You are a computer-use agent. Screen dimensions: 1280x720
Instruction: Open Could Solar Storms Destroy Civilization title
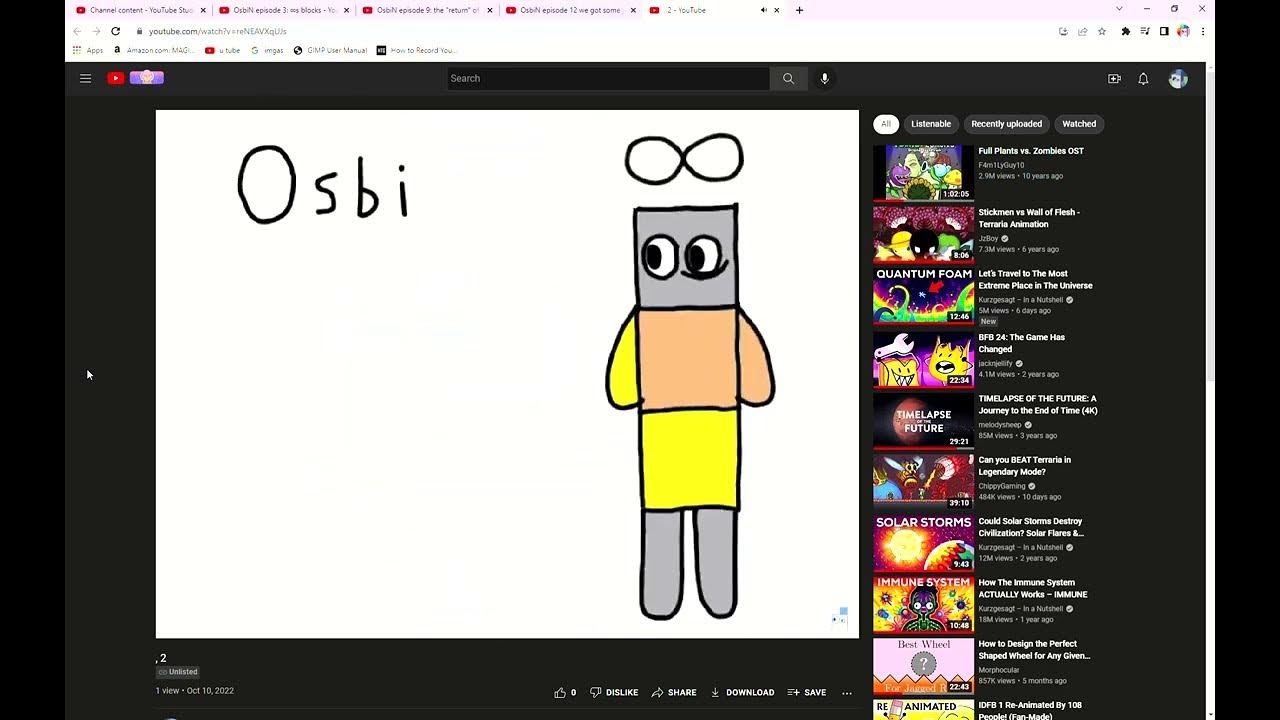coord(1031,527)
